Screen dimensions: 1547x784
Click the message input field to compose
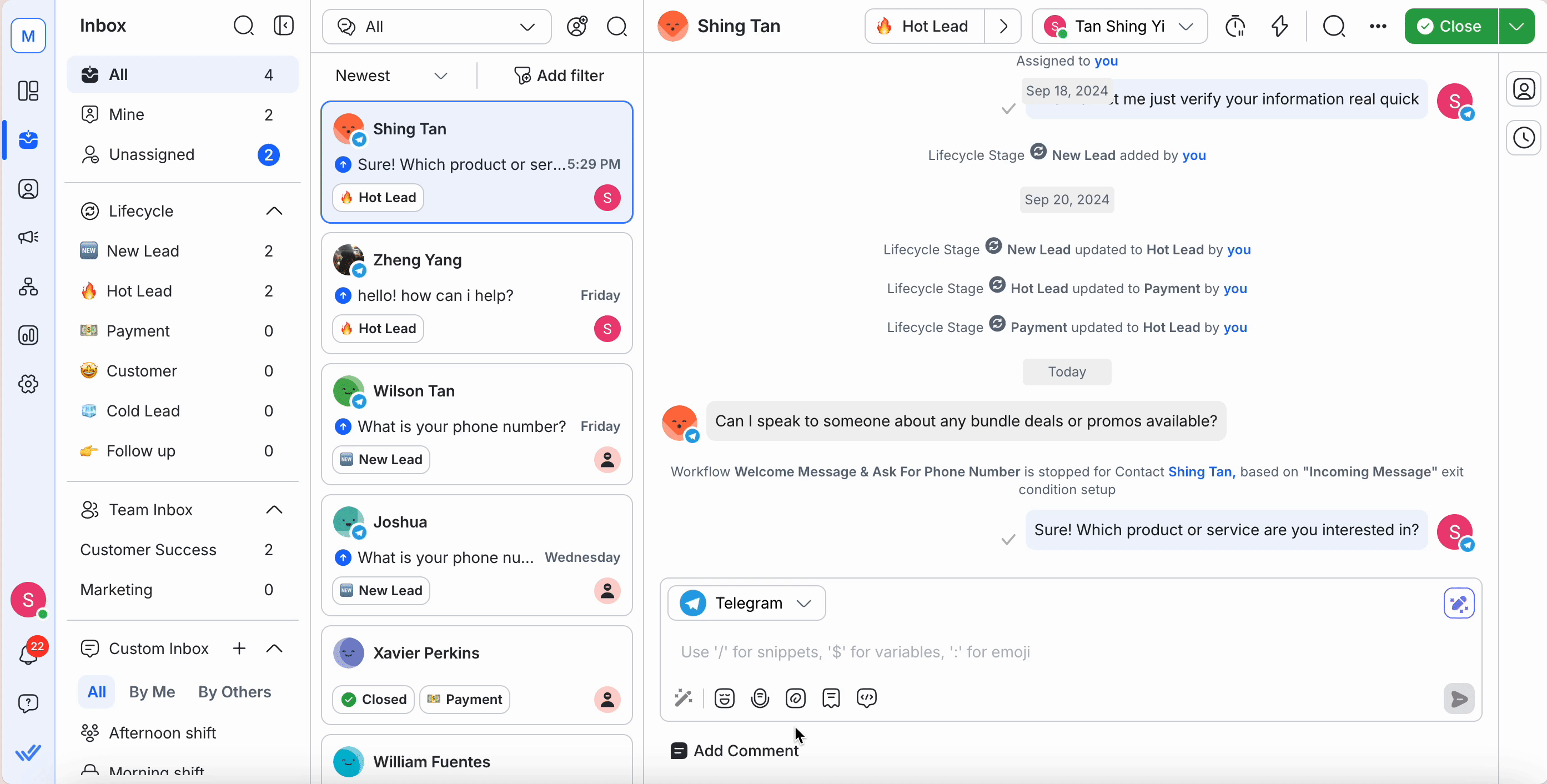tap(1021, 652)
